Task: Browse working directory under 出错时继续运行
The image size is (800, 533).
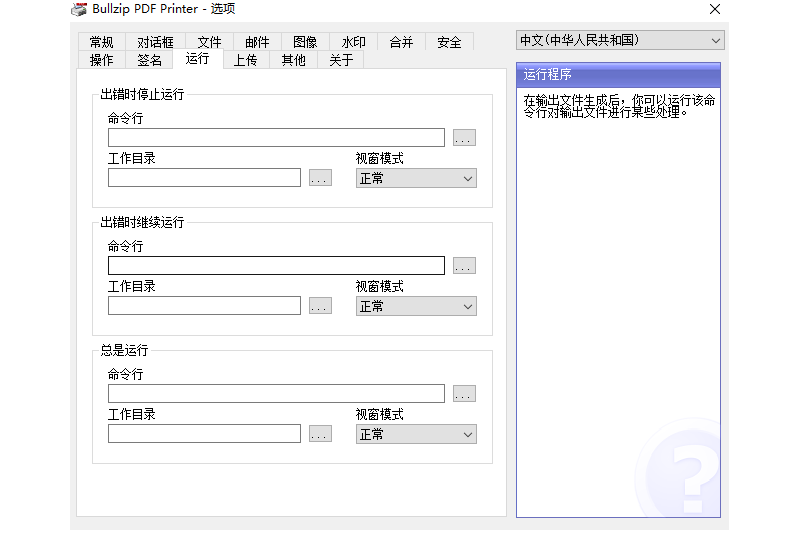Action: pyautogui.click(x=320, y=306)
